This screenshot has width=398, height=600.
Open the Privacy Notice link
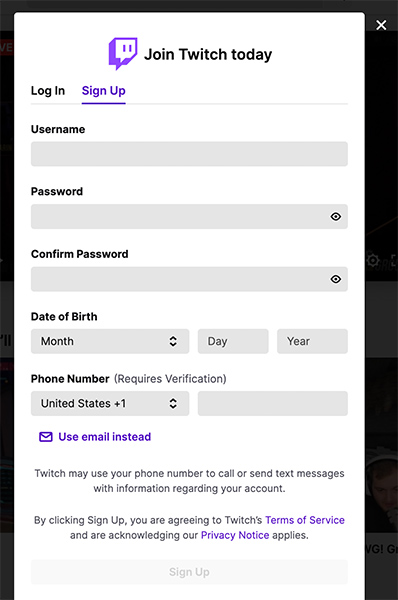(235, 535)
